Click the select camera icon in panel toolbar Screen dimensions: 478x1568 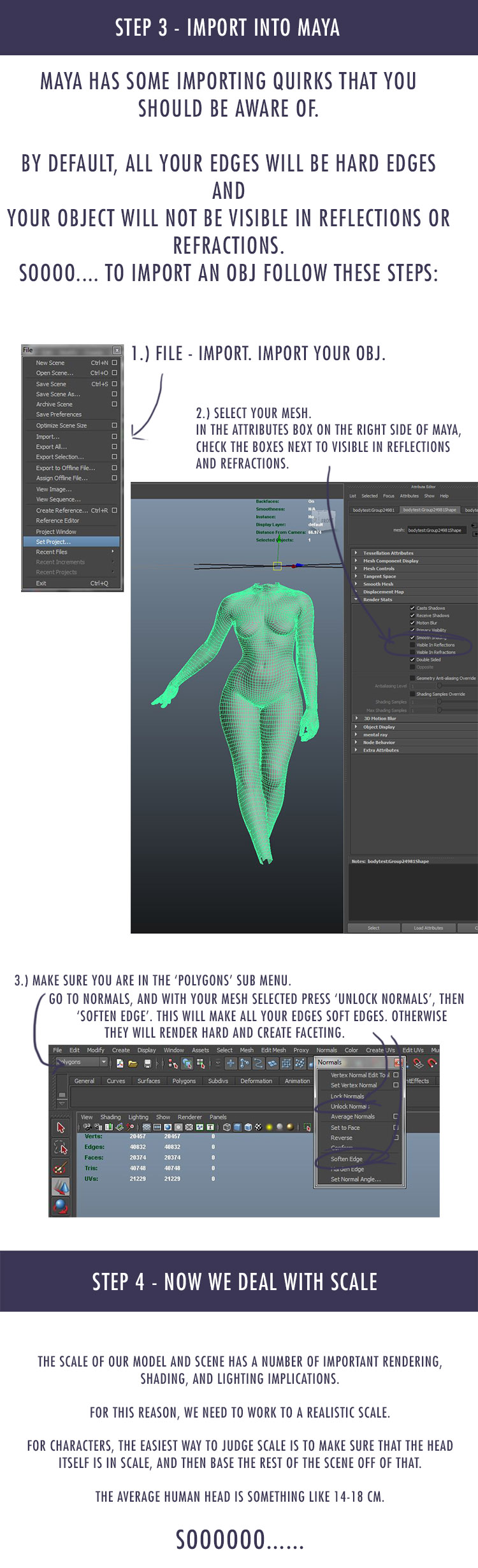click(x=87, y=1128)
